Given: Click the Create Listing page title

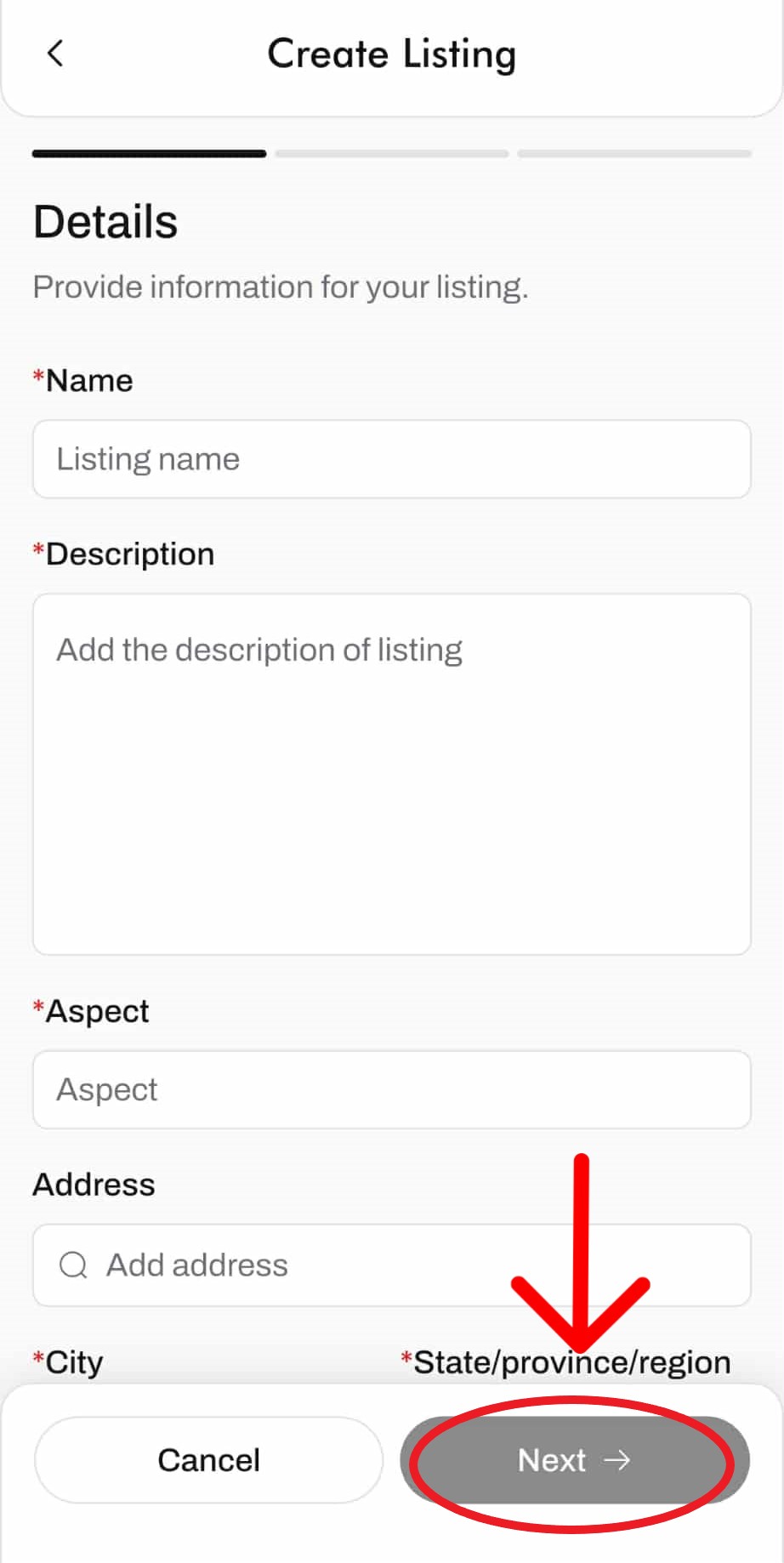Looking at the screenshot, I should 391,54.
